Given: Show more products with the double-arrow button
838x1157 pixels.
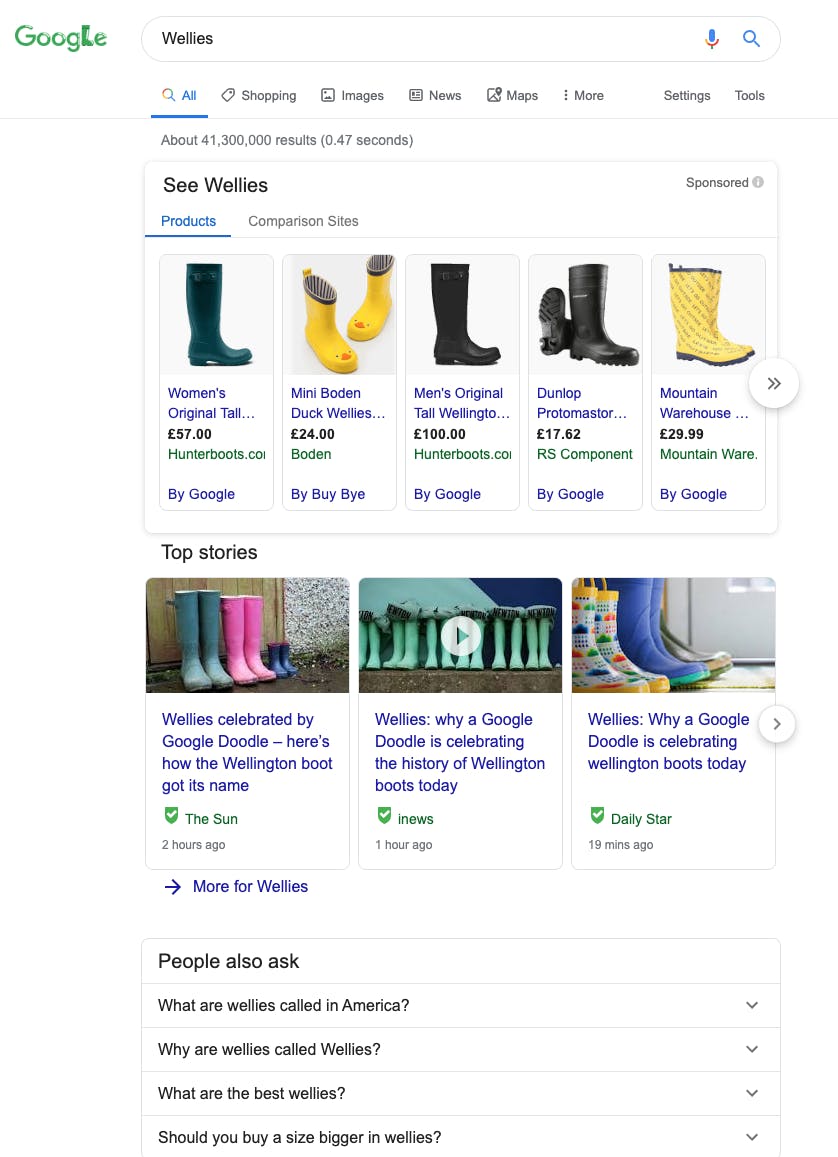Looking at the screenshot, I should [774, 383].
